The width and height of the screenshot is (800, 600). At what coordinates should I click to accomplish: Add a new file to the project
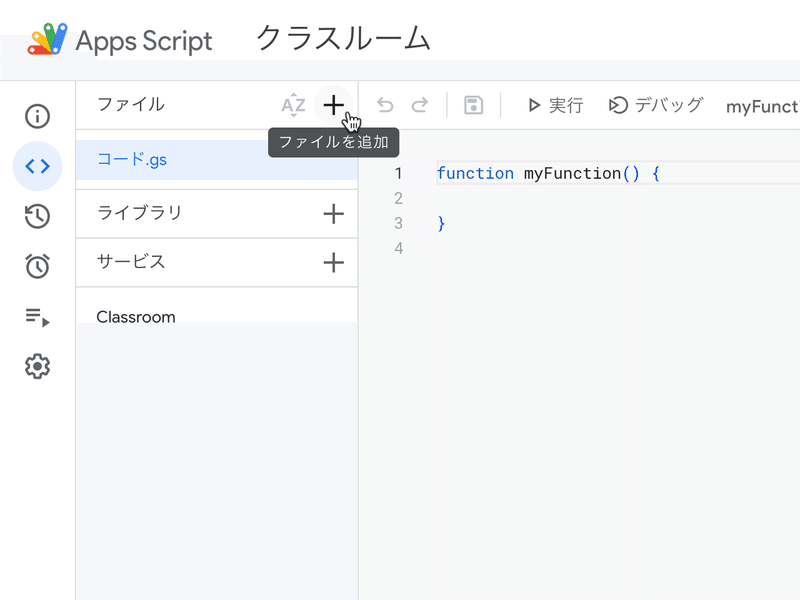tap(334, 105)
